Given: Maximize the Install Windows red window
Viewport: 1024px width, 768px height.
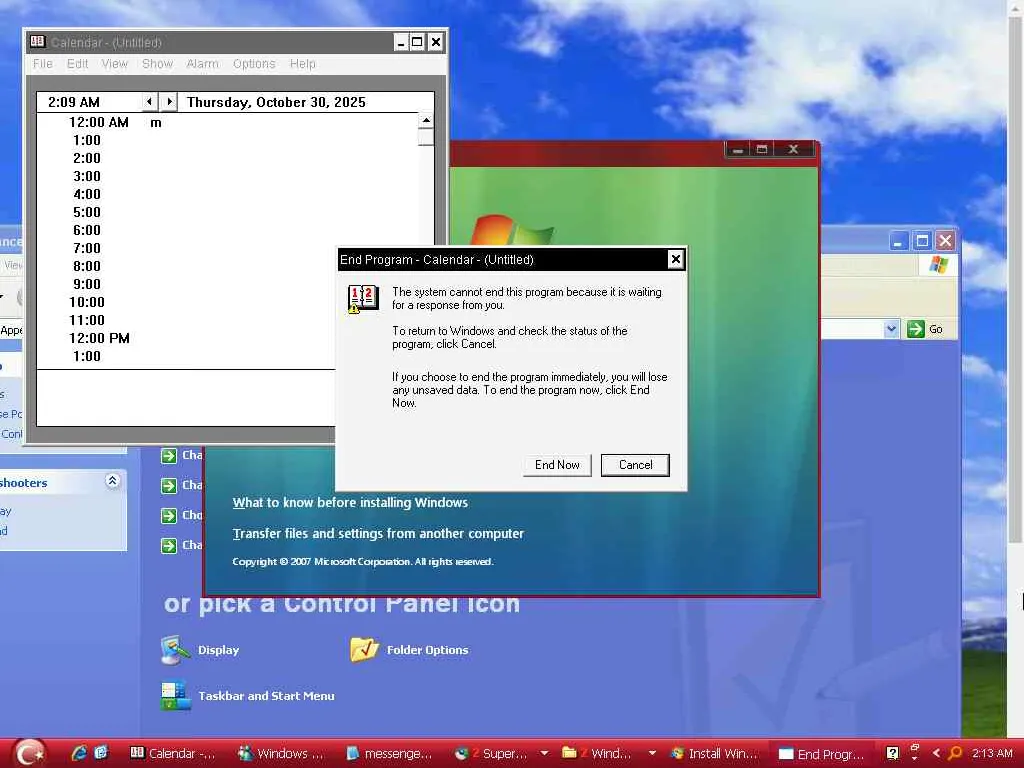Looking at the screenshot, I should (761, 150).
